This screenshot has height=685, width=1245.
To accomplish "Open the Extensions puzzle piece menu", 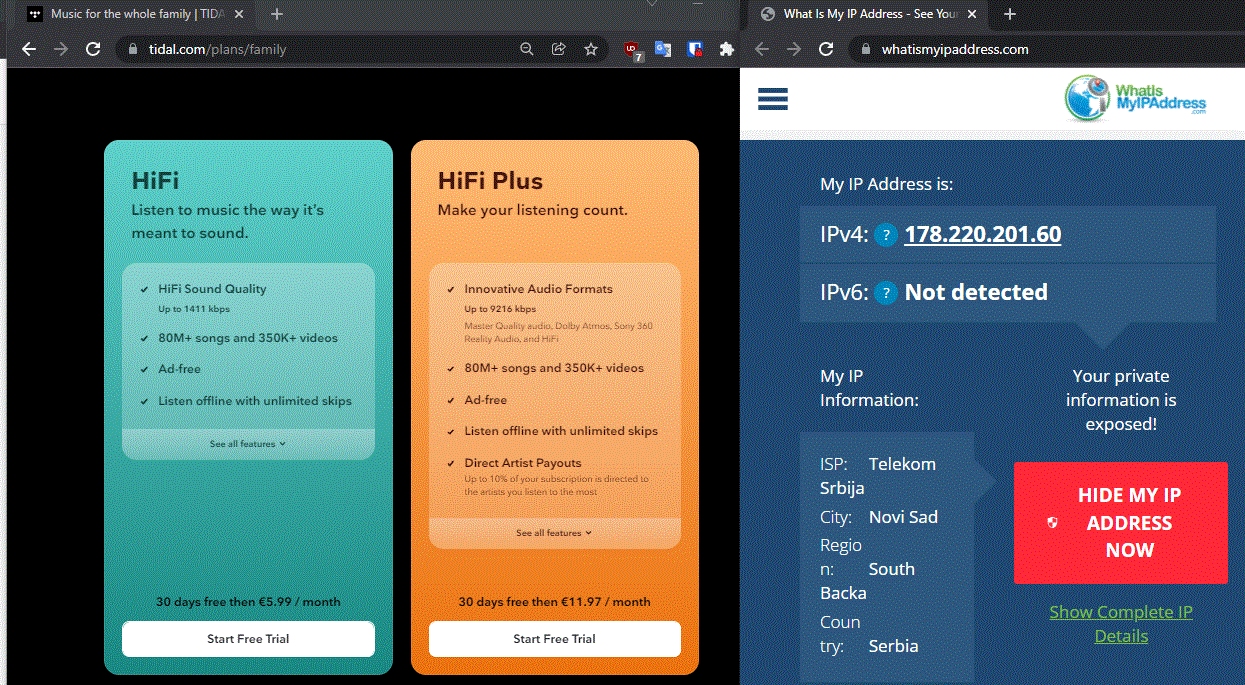I will point(727,49).
